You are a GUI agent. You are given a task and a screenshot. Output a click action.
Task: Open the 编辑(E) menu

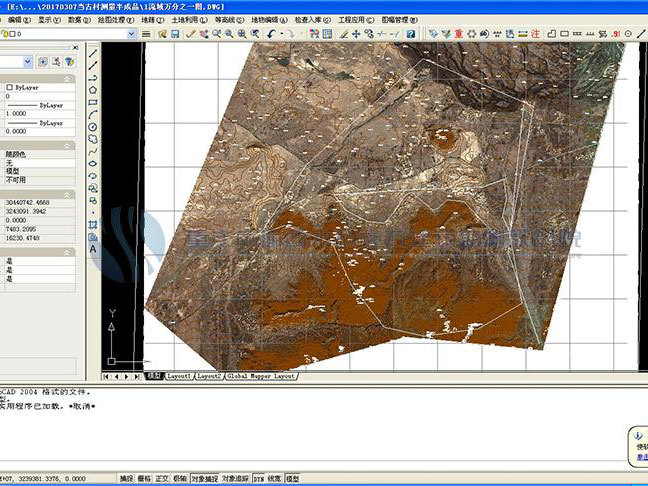tap(19, 20)
